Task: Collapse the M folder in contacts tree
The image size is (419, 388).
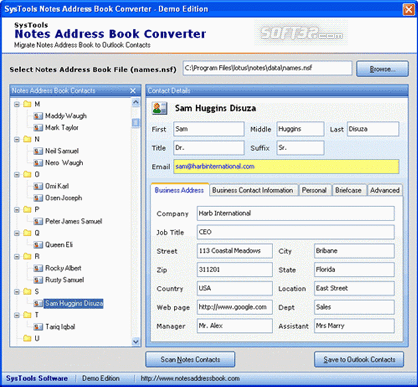Action: point(17,105)
